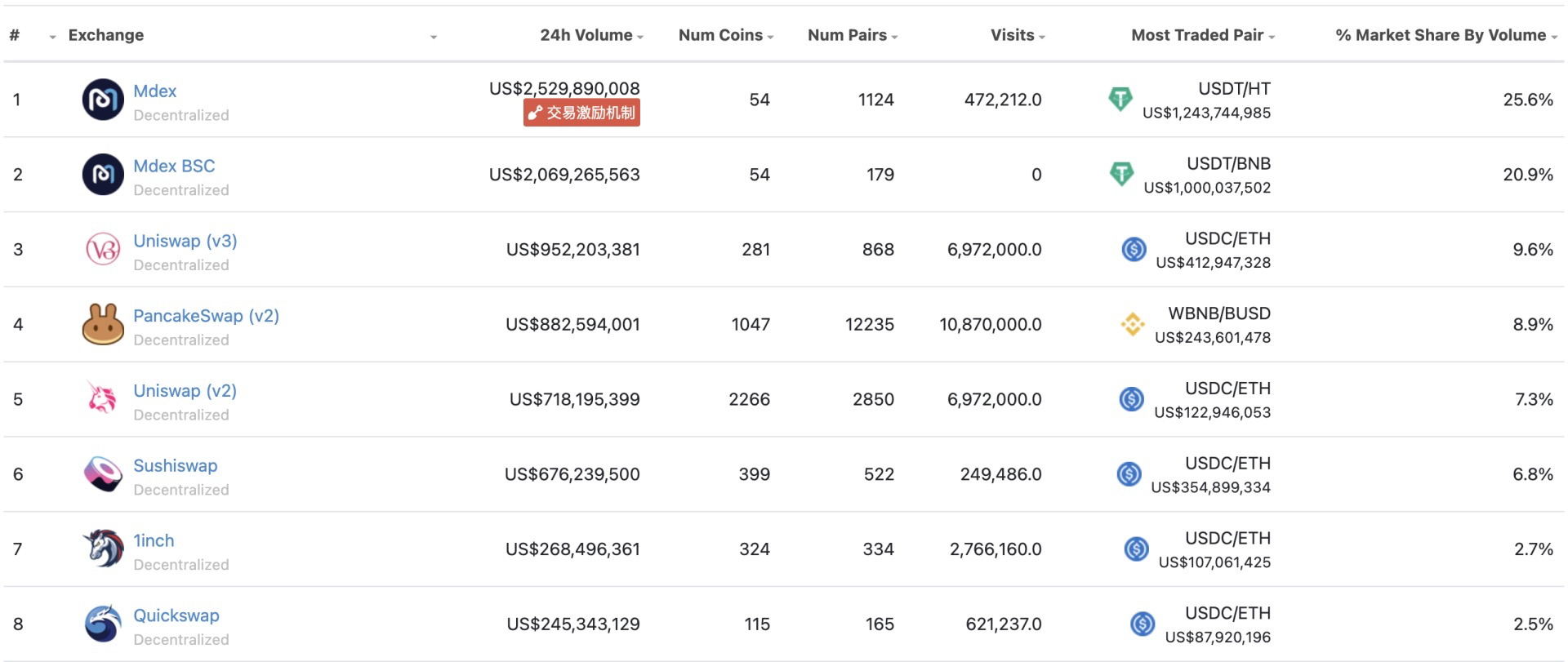Click Mdex volume US$2,529,890,008

coord(564,88)
